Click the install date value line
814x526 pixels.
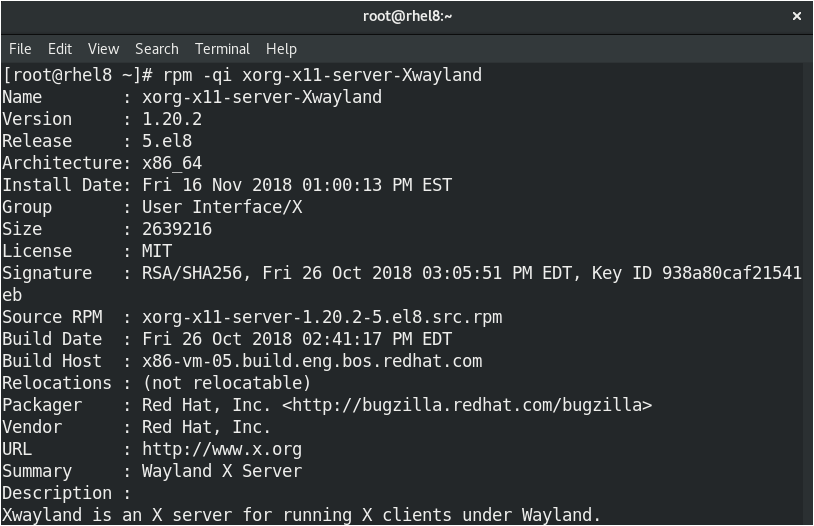(297, 185)
